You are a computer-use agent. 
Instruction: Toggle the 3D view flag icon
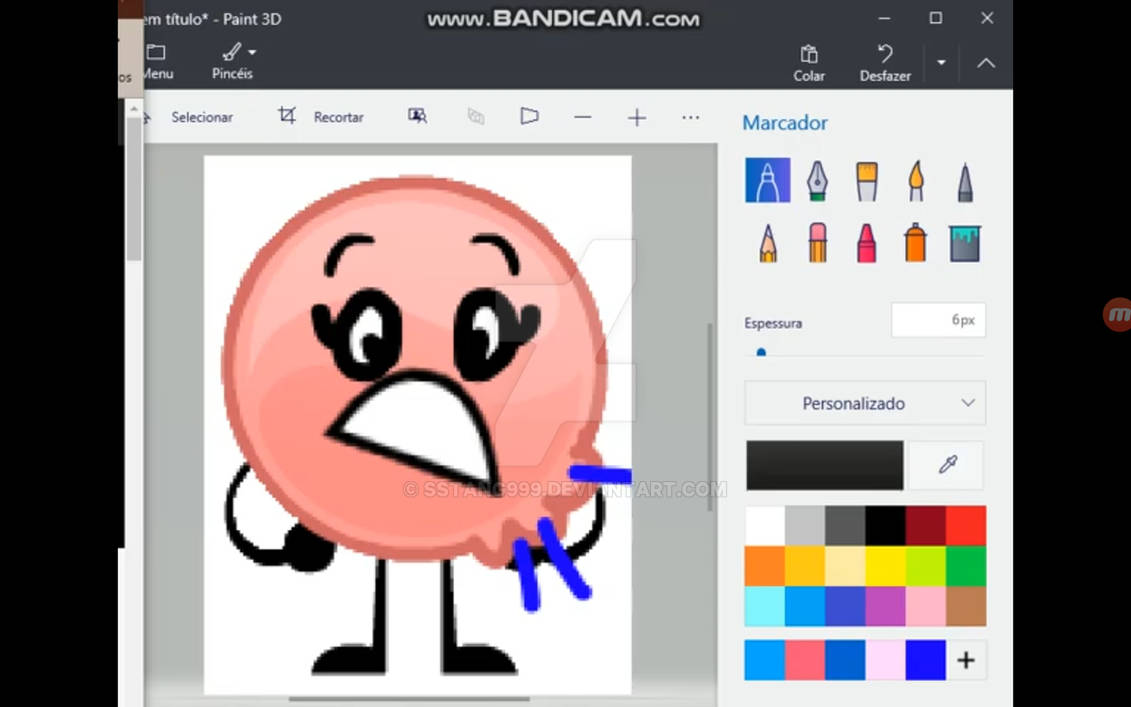tap(529, 116)
